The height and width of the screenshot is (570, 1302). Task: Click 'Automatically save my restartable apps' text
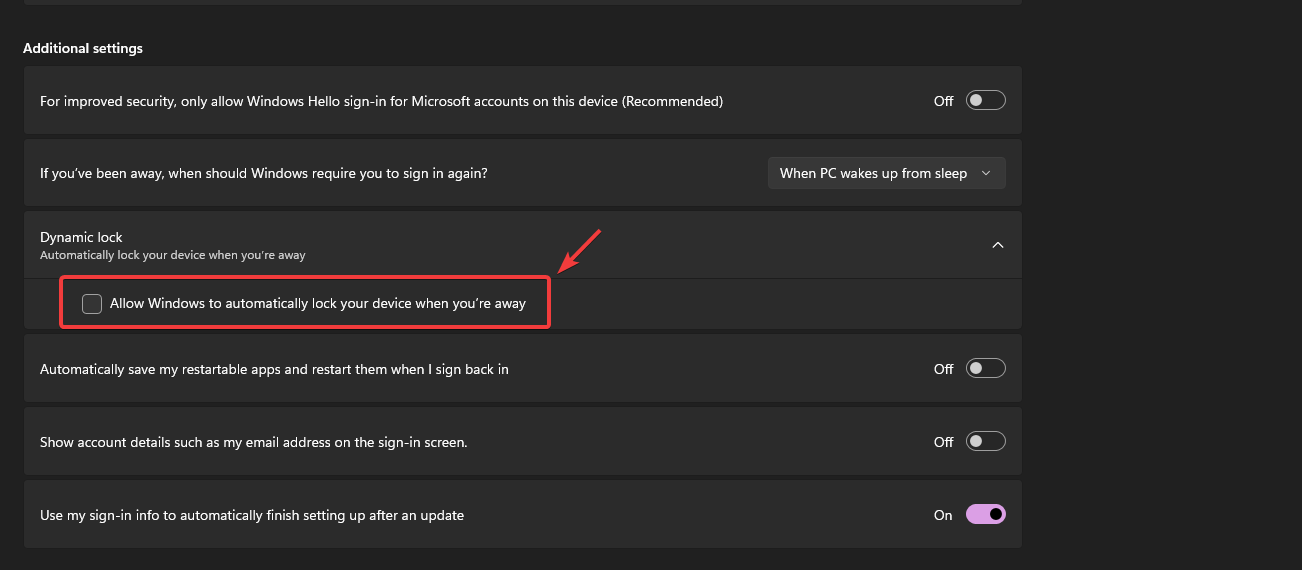274,369
